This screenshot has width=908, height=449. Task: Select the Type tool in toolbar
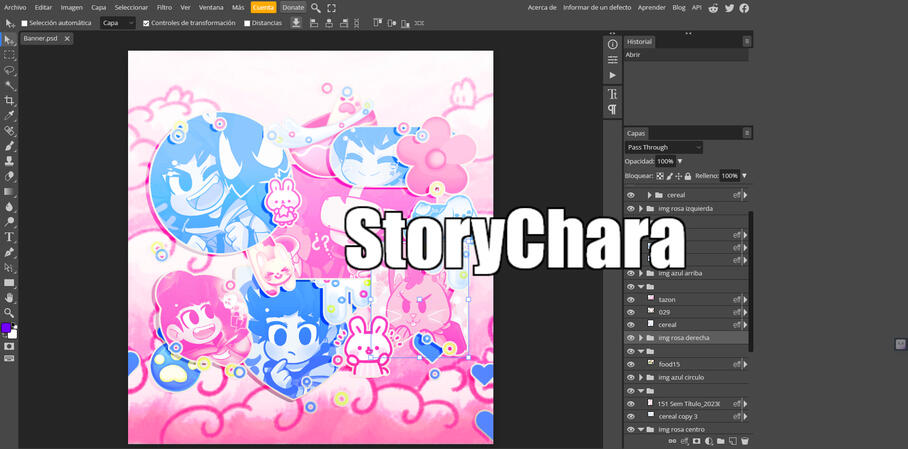click(9, 237)
